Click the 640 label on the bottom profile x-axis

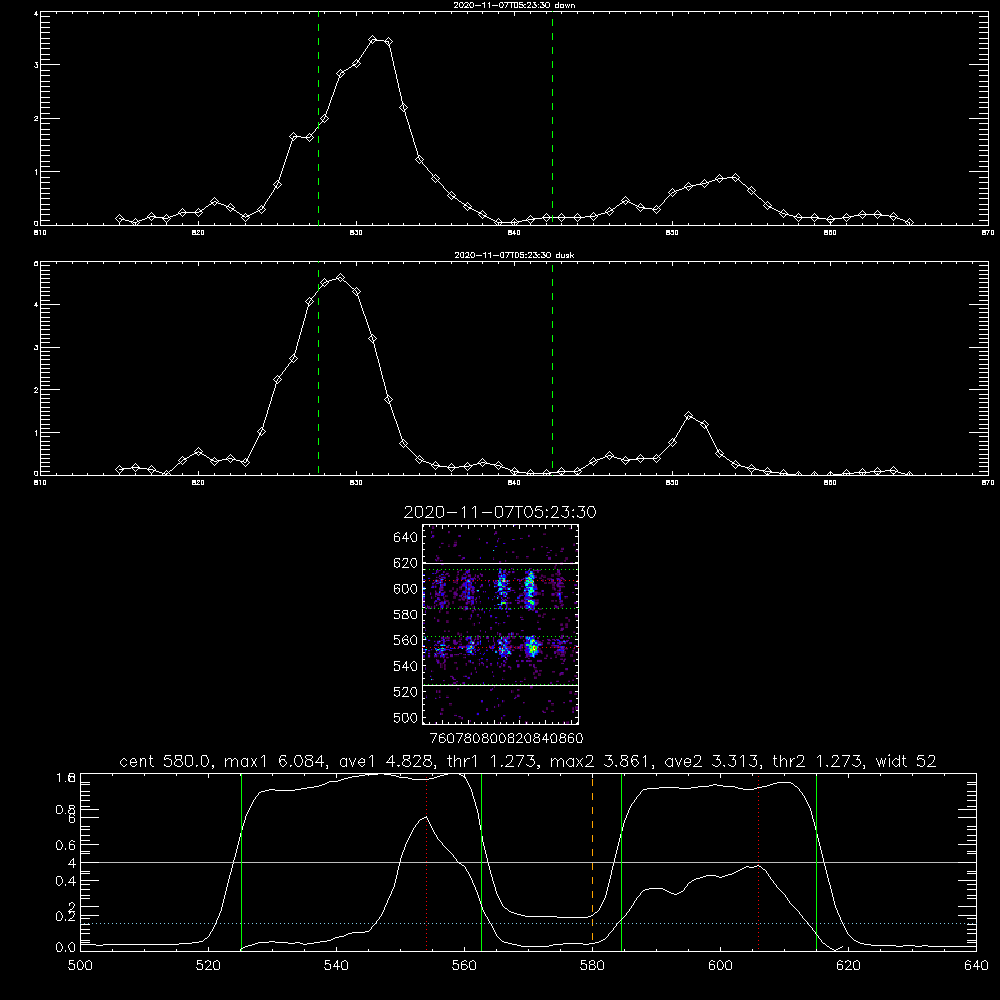pyautogui.click(x=976, y=966)
